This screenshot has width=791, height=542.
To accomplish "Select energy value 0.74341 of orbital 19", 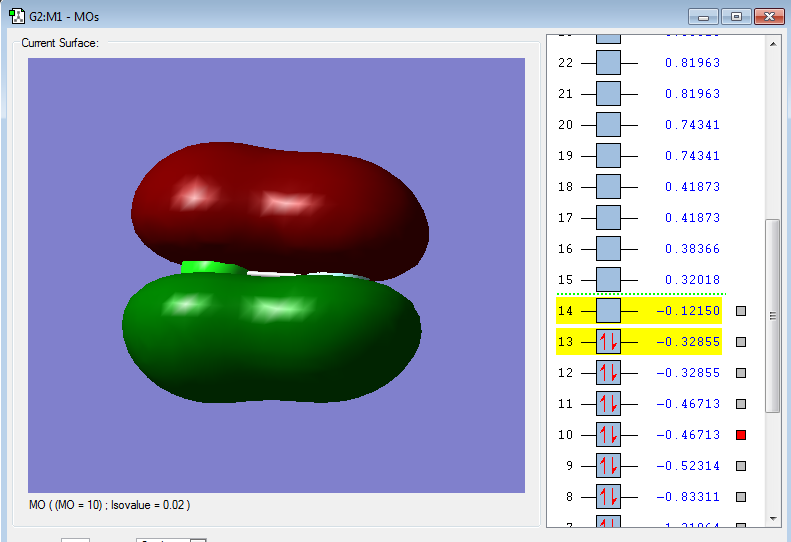I will point(692,156).
